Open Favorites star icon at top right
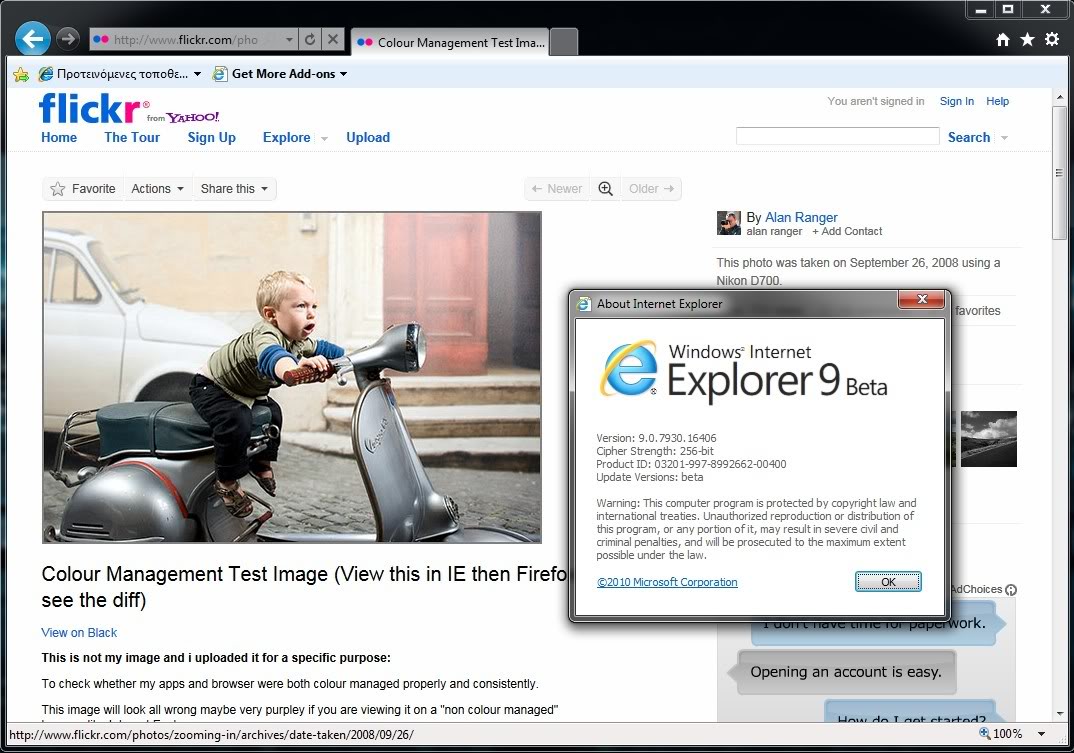Screen dimensions: 1074x753 point(1027,40)
